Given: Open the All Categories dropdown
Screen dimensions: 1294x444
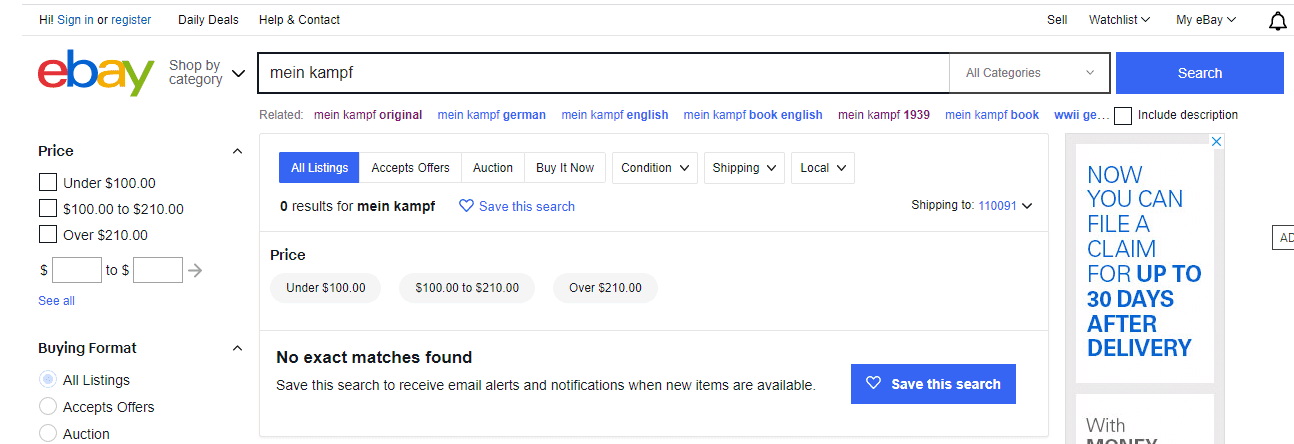Looking at the screenshot, I should click(x=1029, y=73).
